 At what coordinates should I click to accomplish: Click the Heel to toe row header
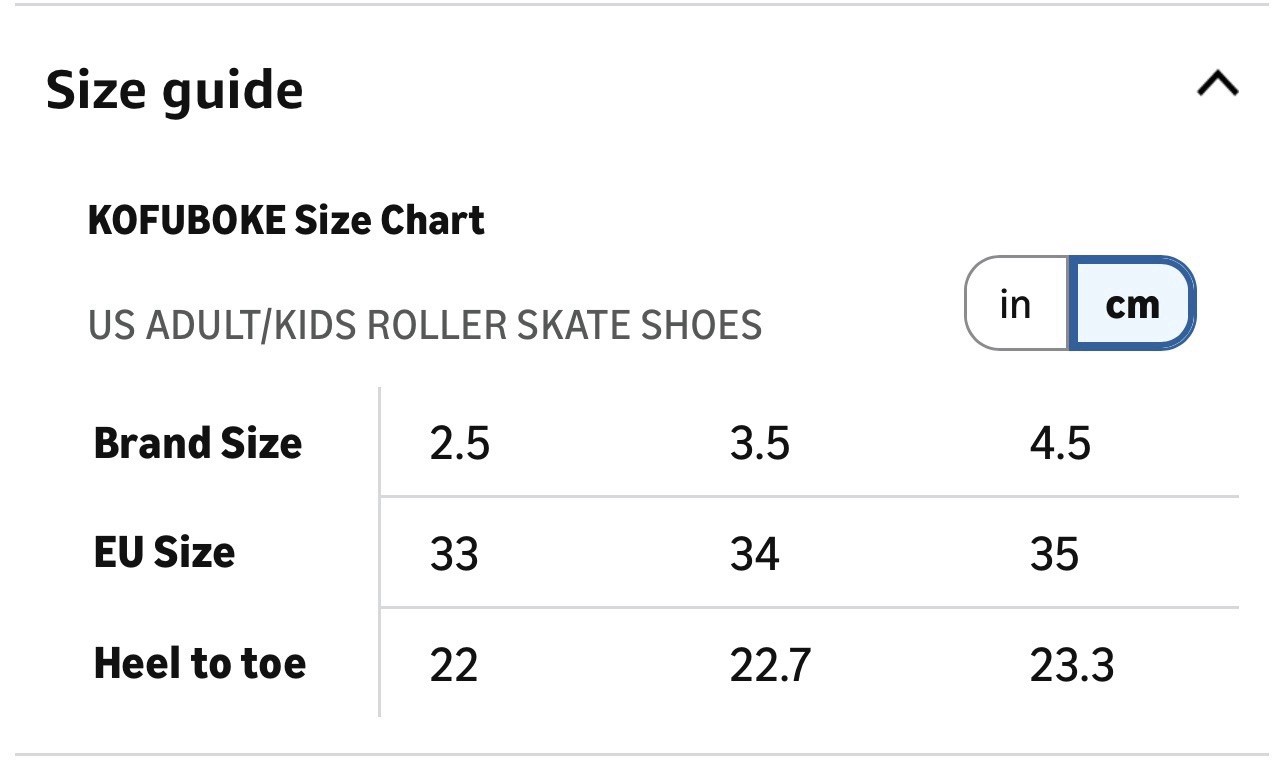199,663
